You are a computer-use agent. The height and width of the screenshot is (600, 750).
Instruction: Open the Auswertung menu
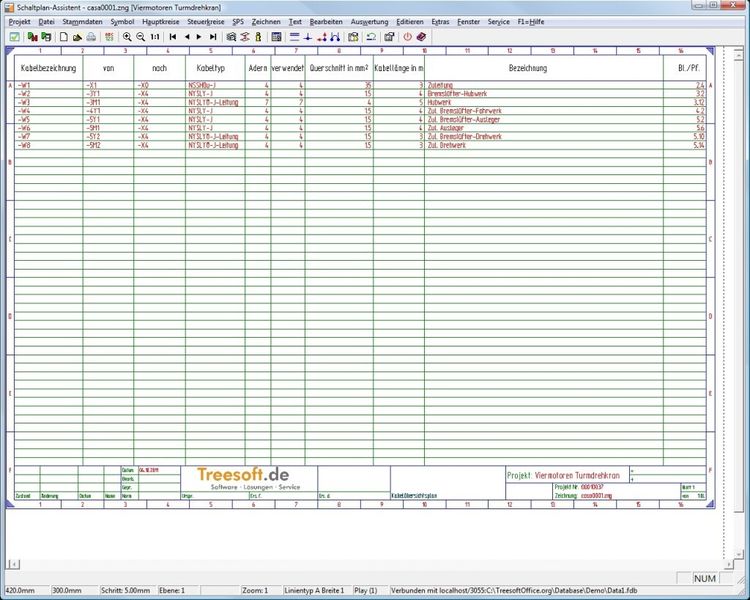tap(369, 21)
